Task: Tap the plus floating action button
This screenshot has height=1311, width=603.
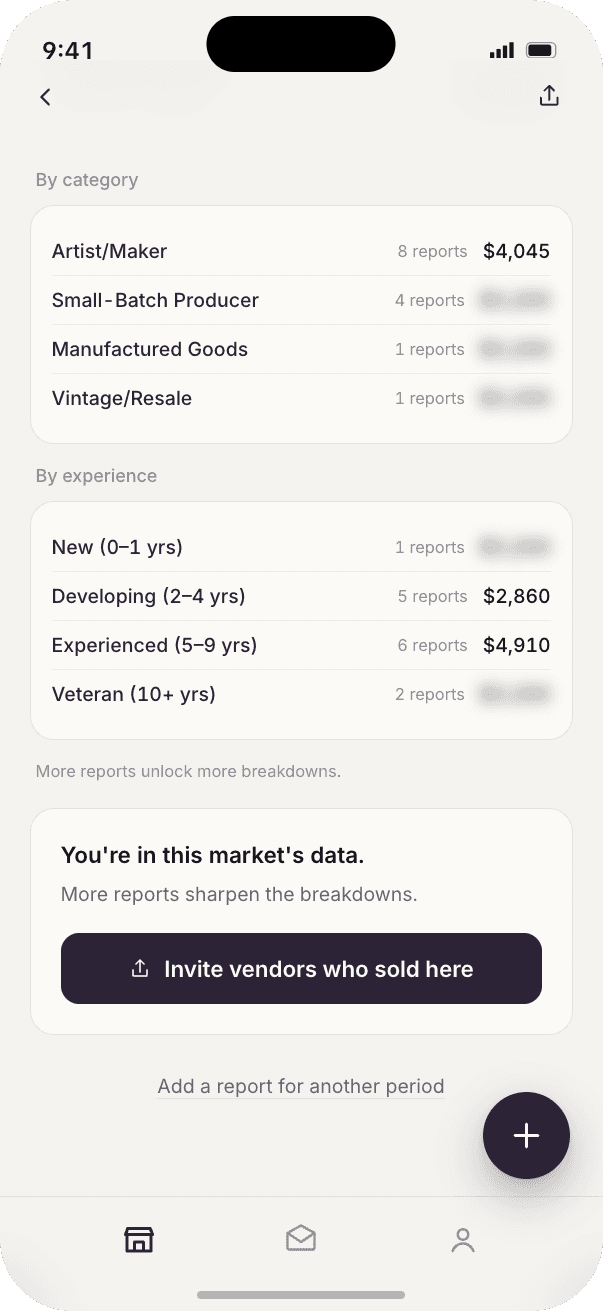Action: pyautogui.click(x=526, y=1135)
